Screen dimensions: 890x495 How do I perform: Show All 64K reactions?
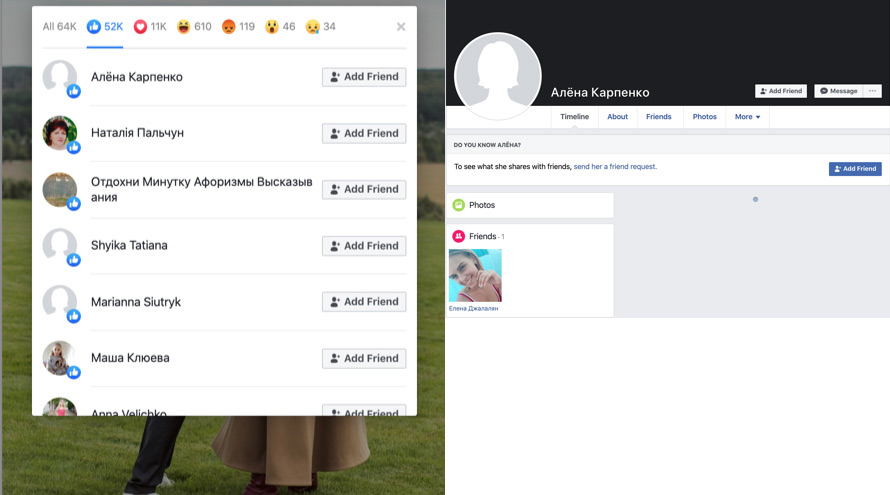click(x=59, y=27)
